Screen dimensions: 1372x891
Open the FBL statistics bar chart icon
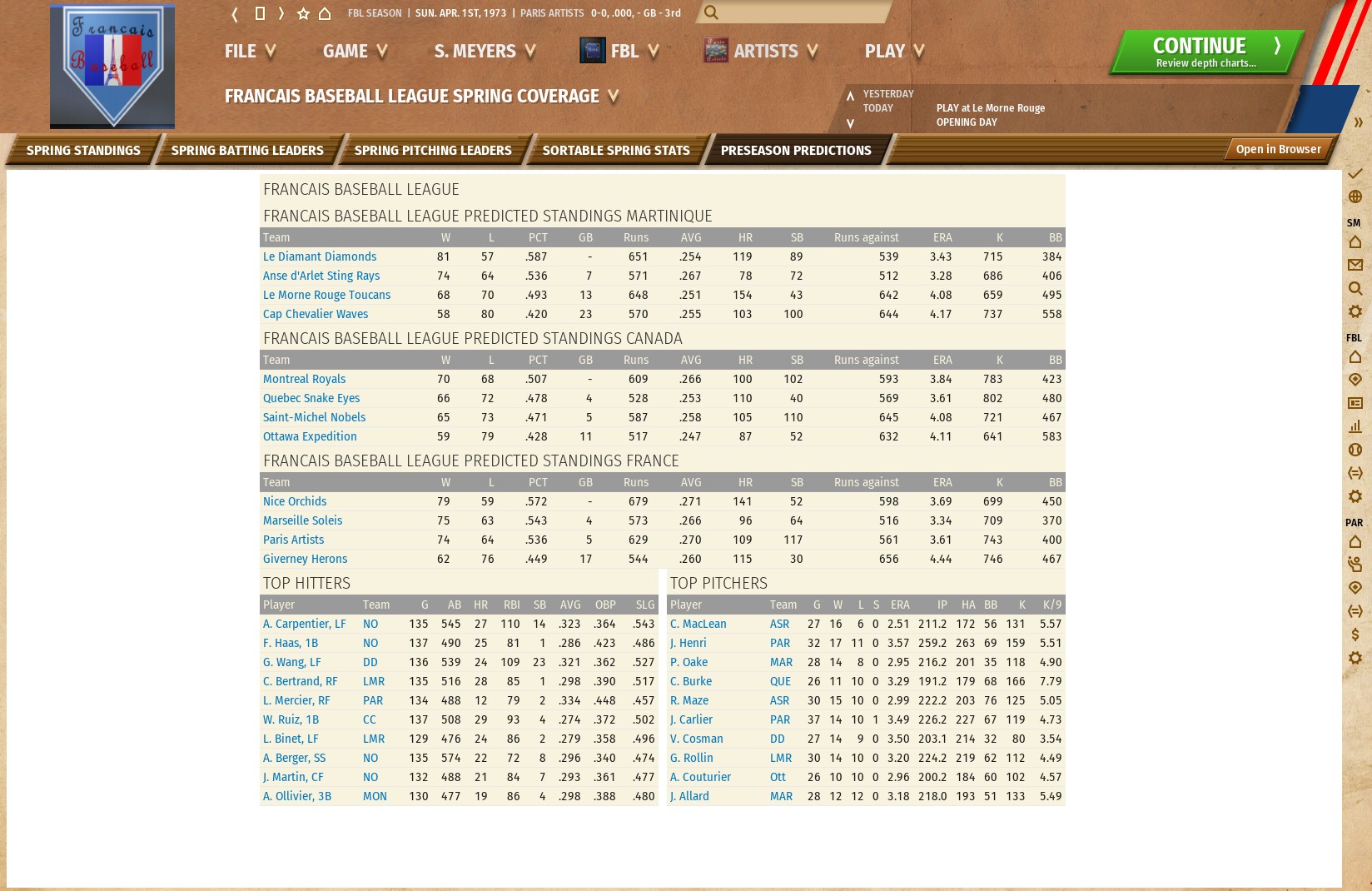[x=1355, y=426]
